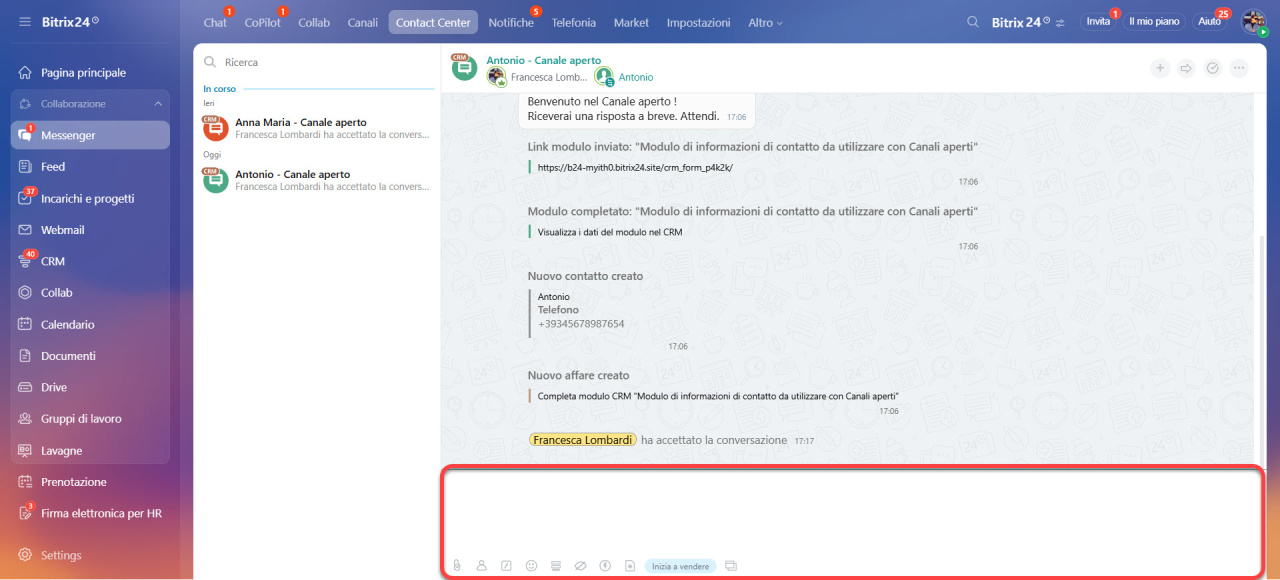Expand the Altro dropdown in top navigation
Screen dimensions: 1280x580
click(766, 22)
